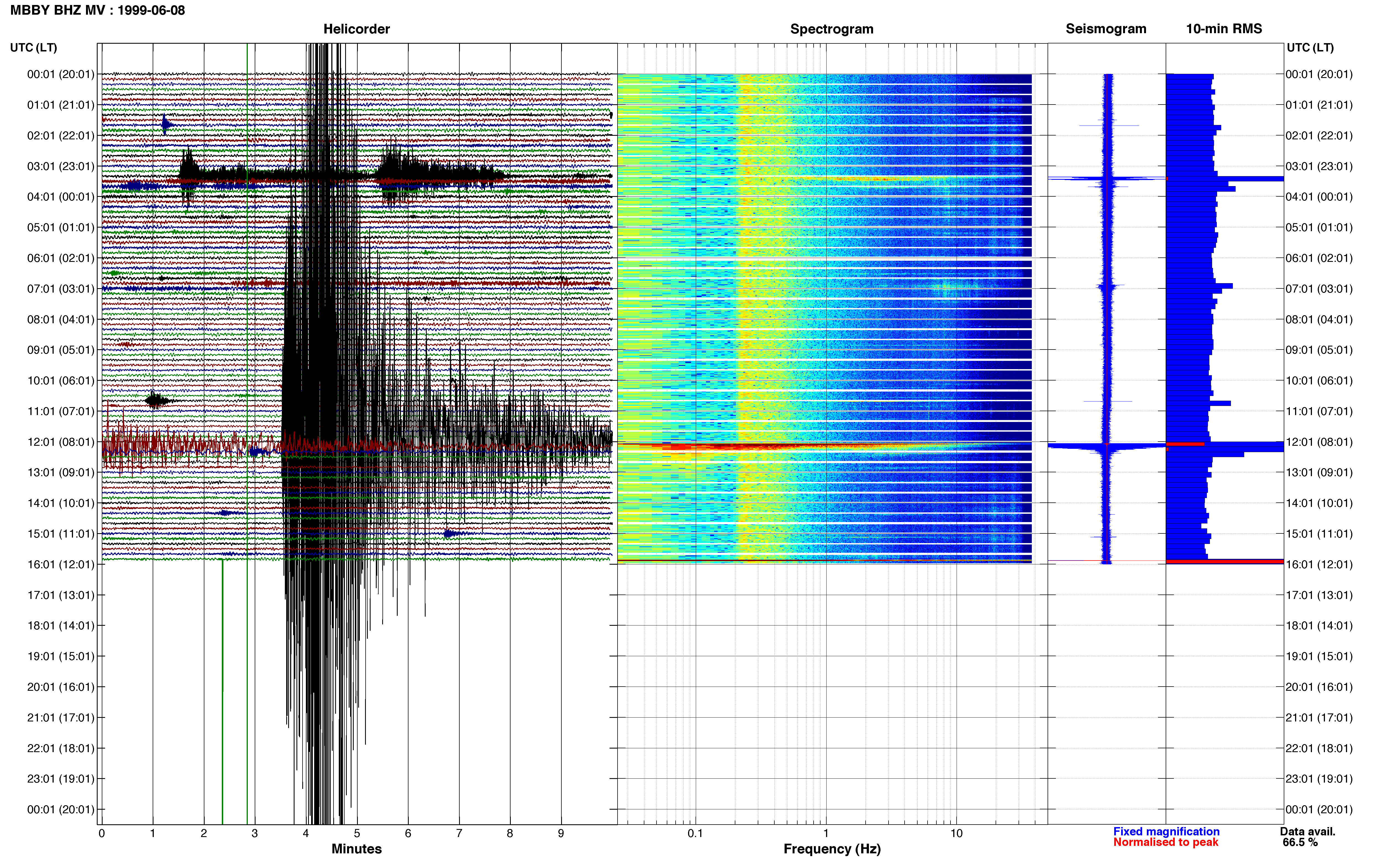Click the 'Normalised to peak' legend text
The height and width of the screenshot is (868, 1388).
1165,842
